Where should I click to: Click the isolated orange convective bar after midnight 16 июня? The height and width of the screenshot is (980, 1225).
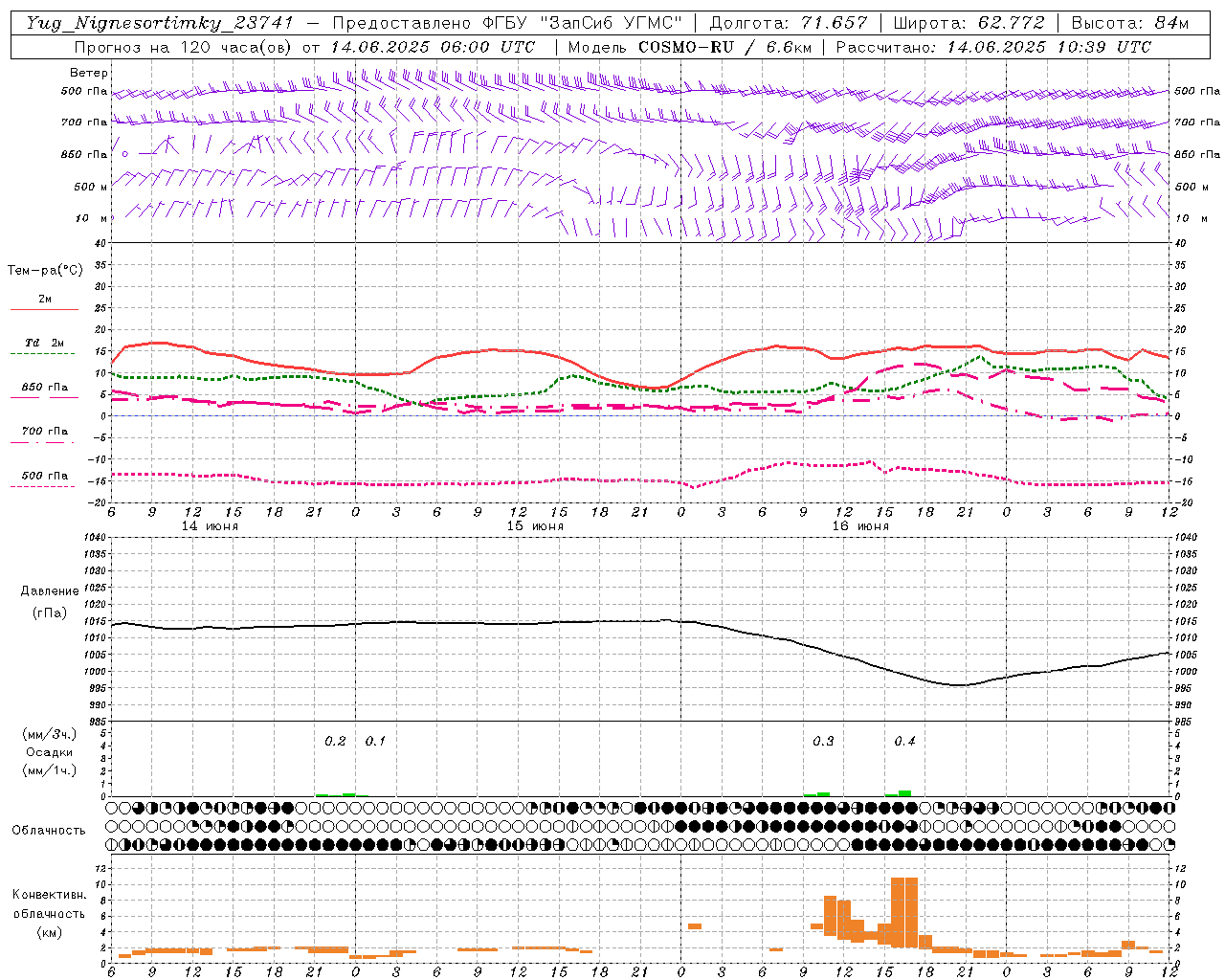[x=695, y=925]
